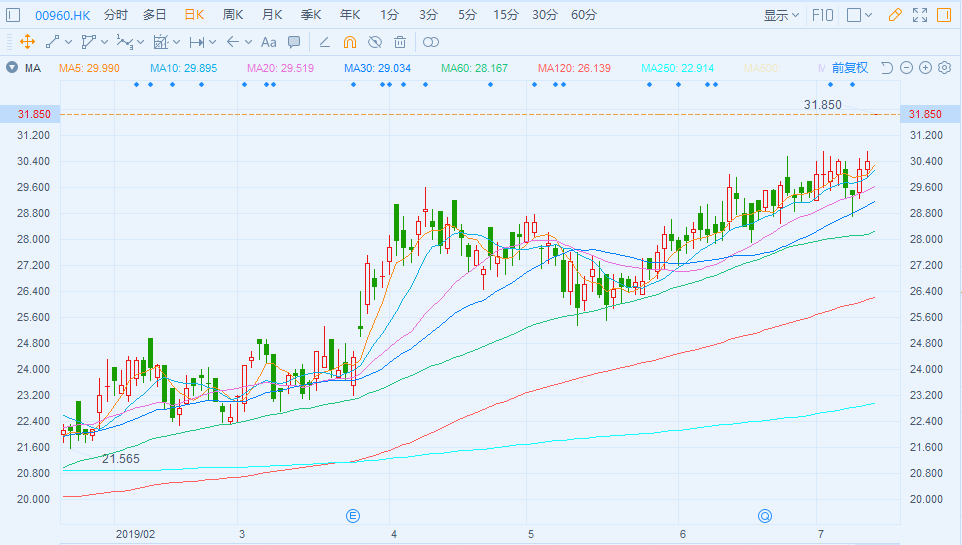The height and width of the screenshot is (545, 962).
Task: Open chart indicator settings gear
Action: [x=944, y=68]
